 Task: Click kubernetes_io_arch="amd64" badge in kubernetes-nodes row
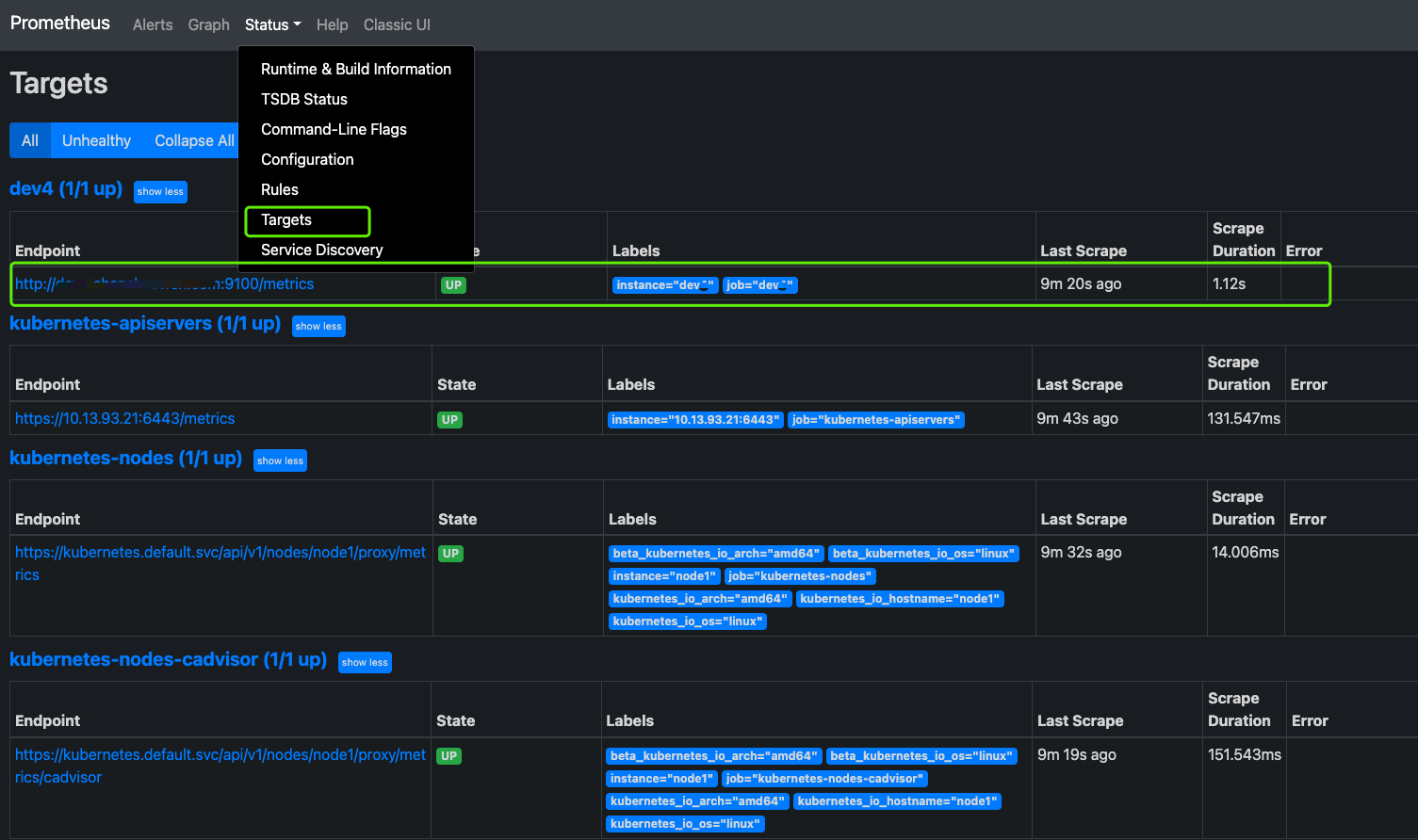(x=700, y=599)
